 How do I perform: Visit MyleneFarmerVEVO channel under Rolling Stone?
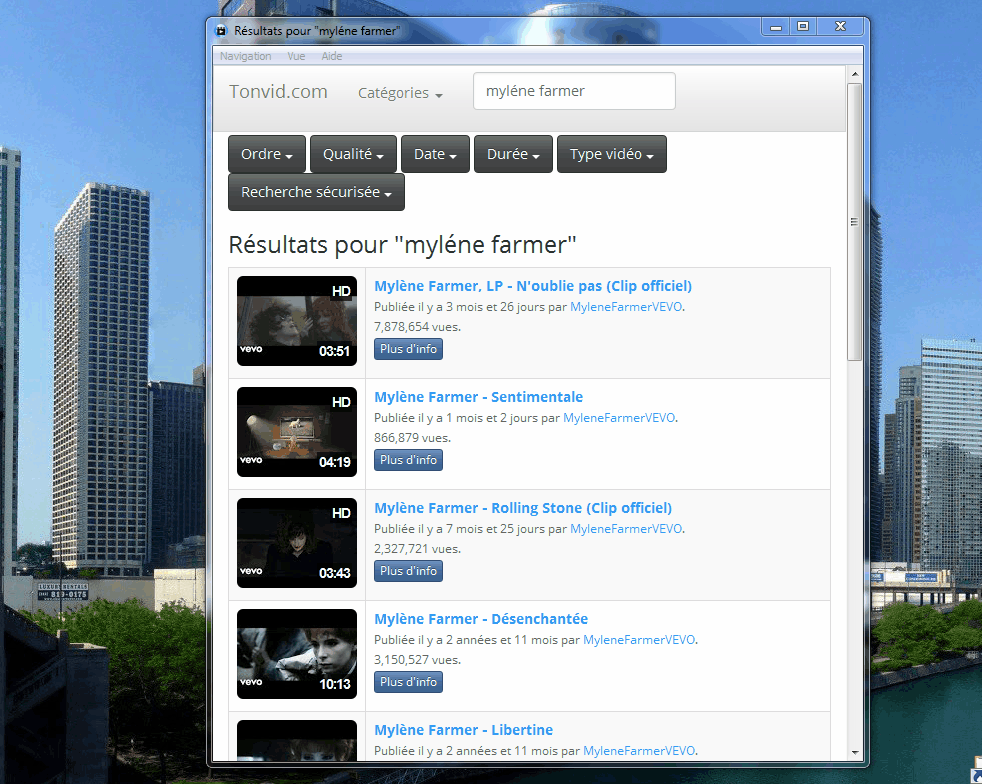pyautogui.click(x=626, y=529)
